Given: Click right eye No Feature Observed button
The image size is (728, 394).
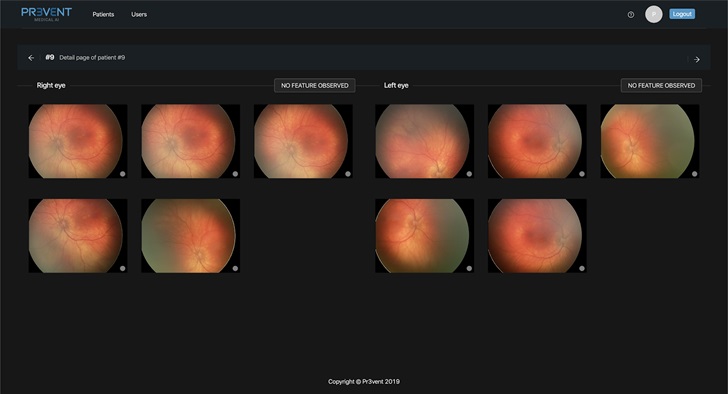Looking at the screenshot, I should 315,85.
